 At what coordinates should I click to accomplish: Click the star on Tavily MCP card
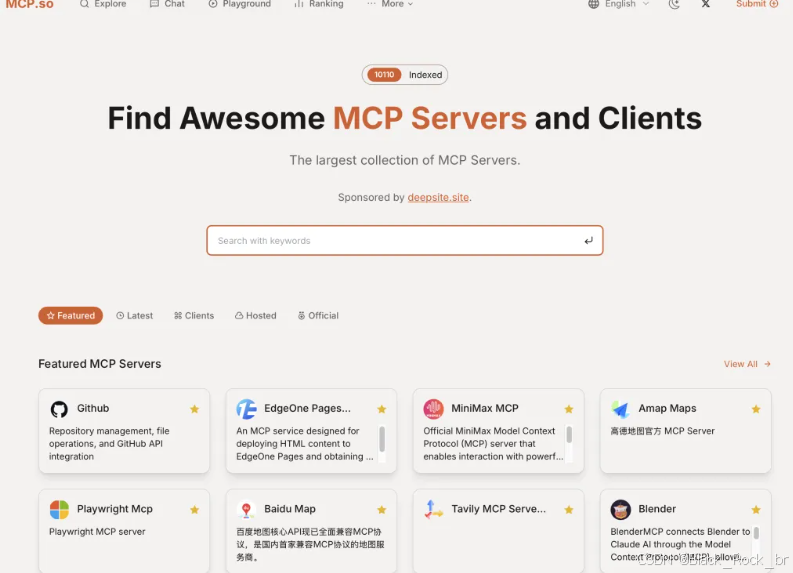coord(569,510)
